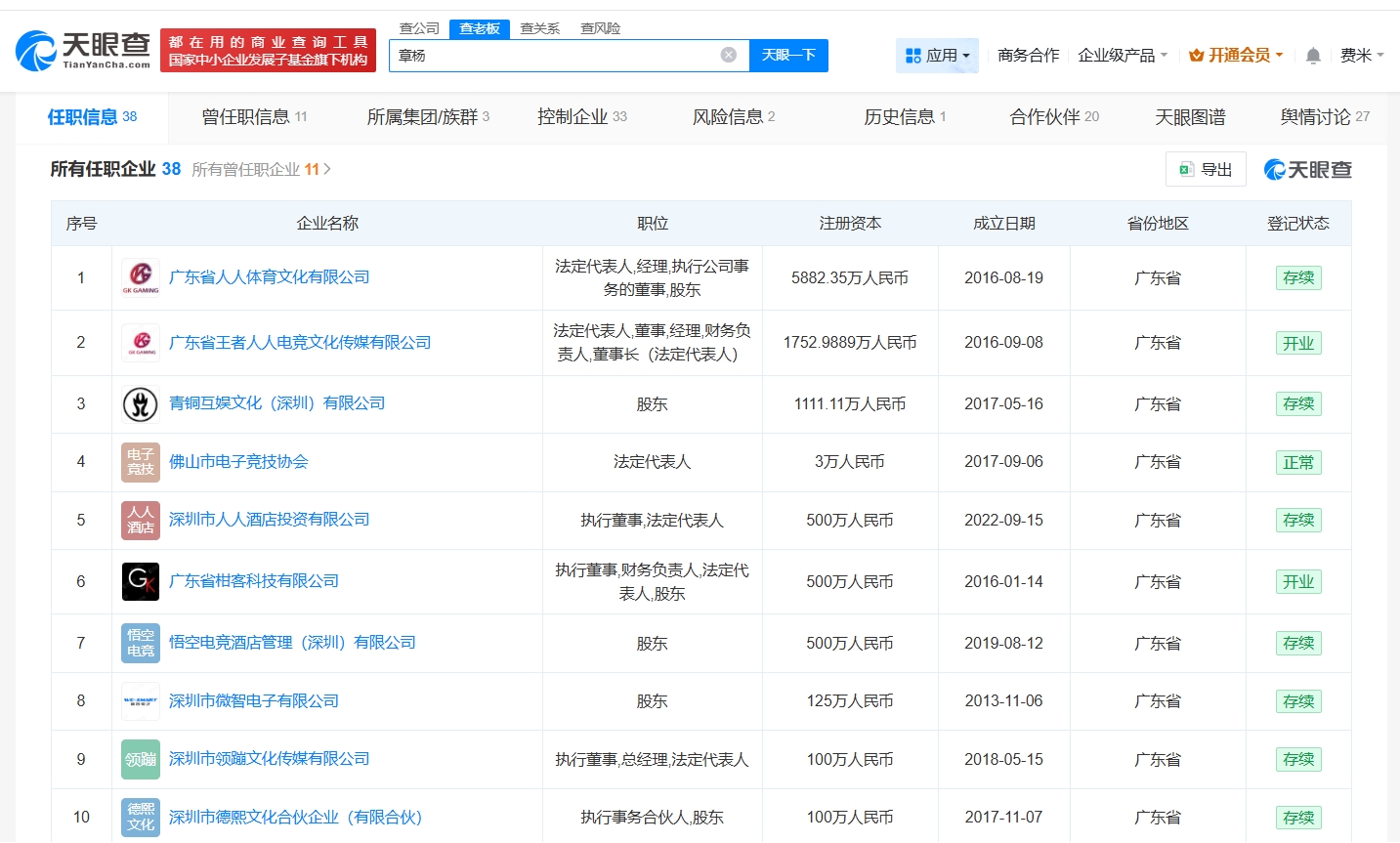The height and width of the screenshot is (843, 1400).
Task: Open the 舆情讨论 27 tab
Action: pos(1325,117)
